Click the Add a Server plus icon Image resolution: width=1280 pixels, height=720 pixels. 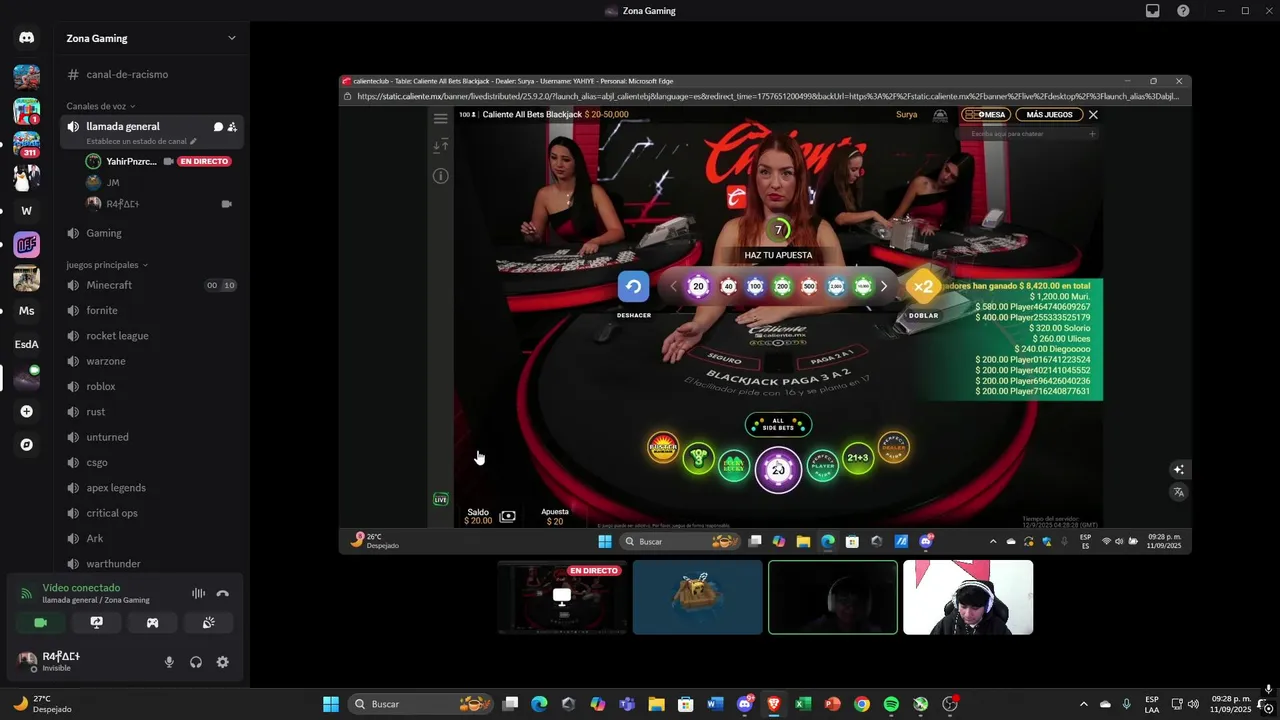[27, 411]
